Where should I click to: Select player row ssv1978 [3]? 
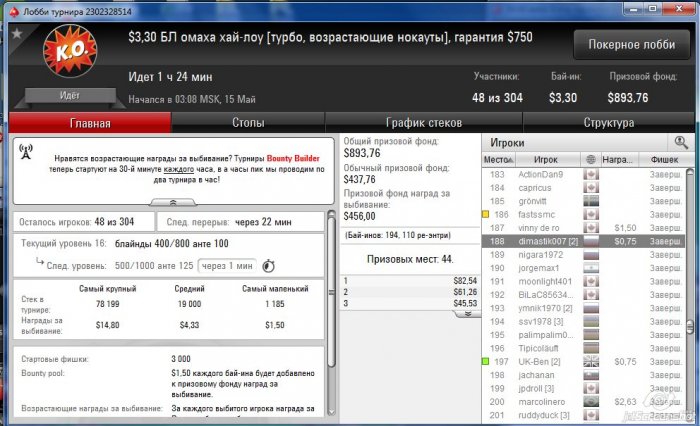coord(583,322)
